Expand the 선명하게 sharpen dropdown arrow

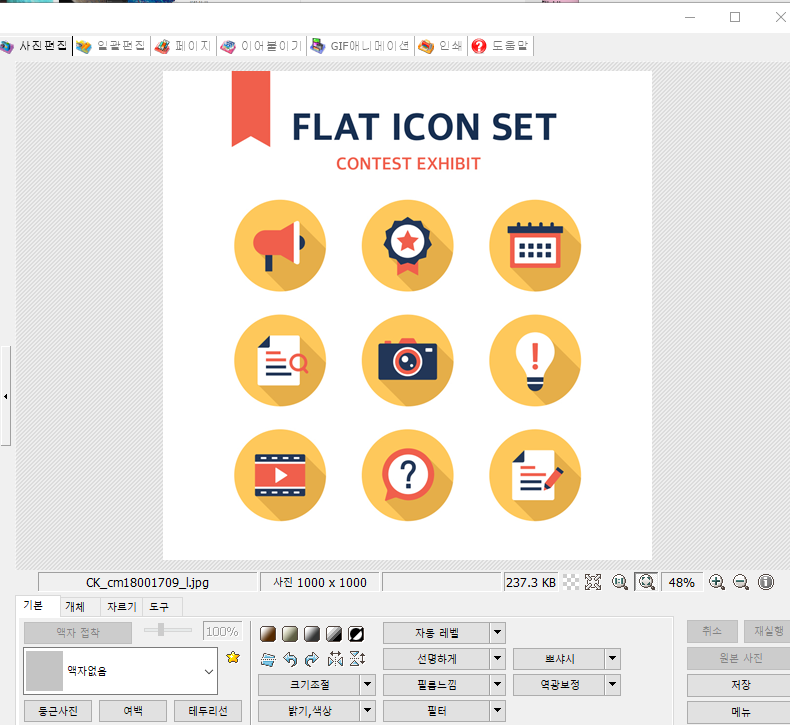tap(497, 658)
